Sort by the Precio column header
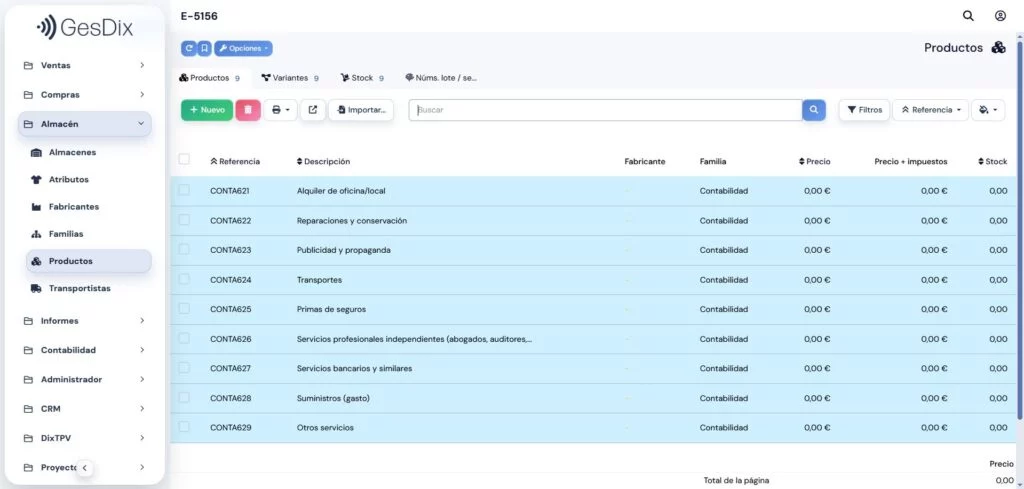 [814, 161]
